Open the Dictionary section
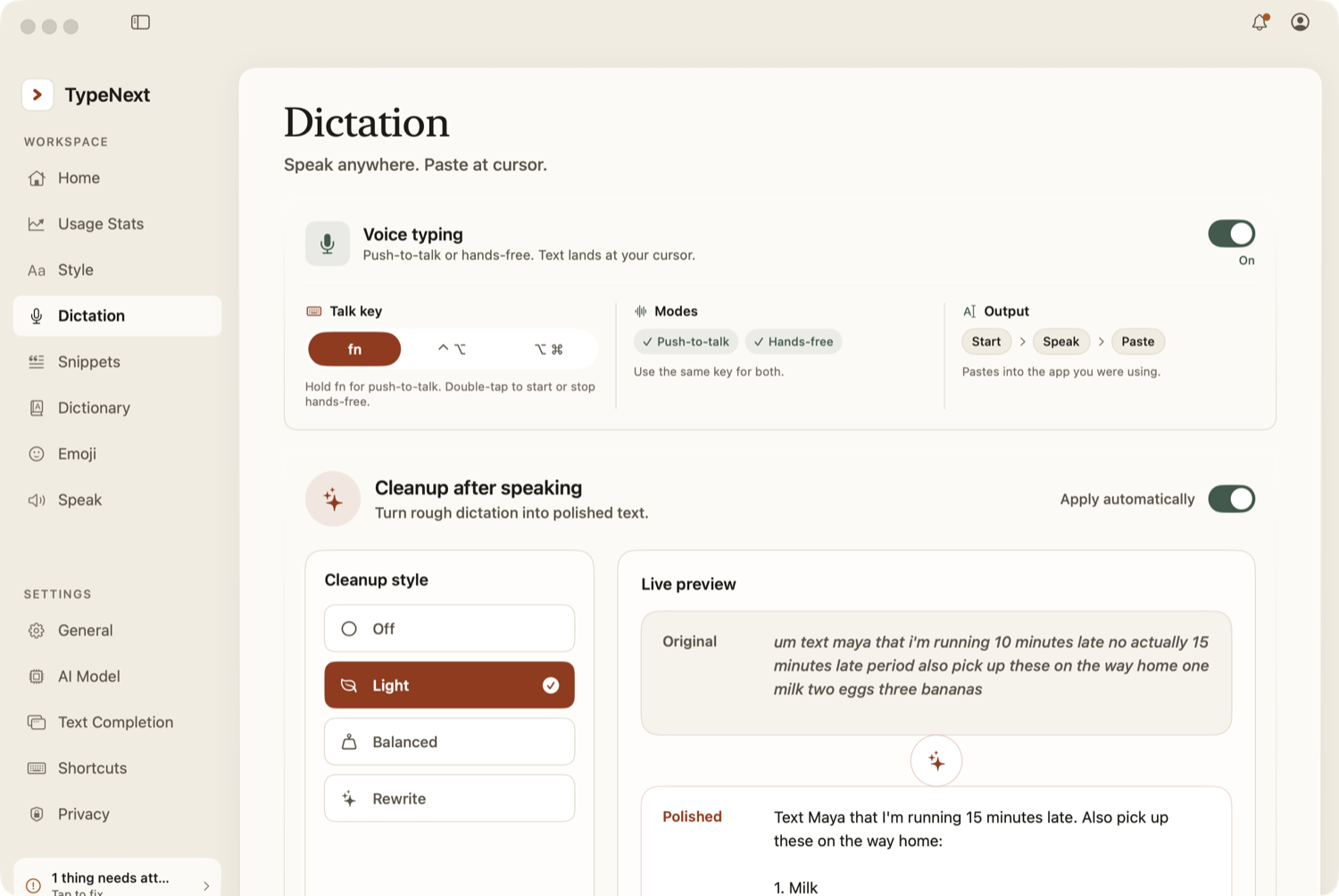Viewport: 1339px width, 896px height. pyautogui.click(x=117, y=408)
